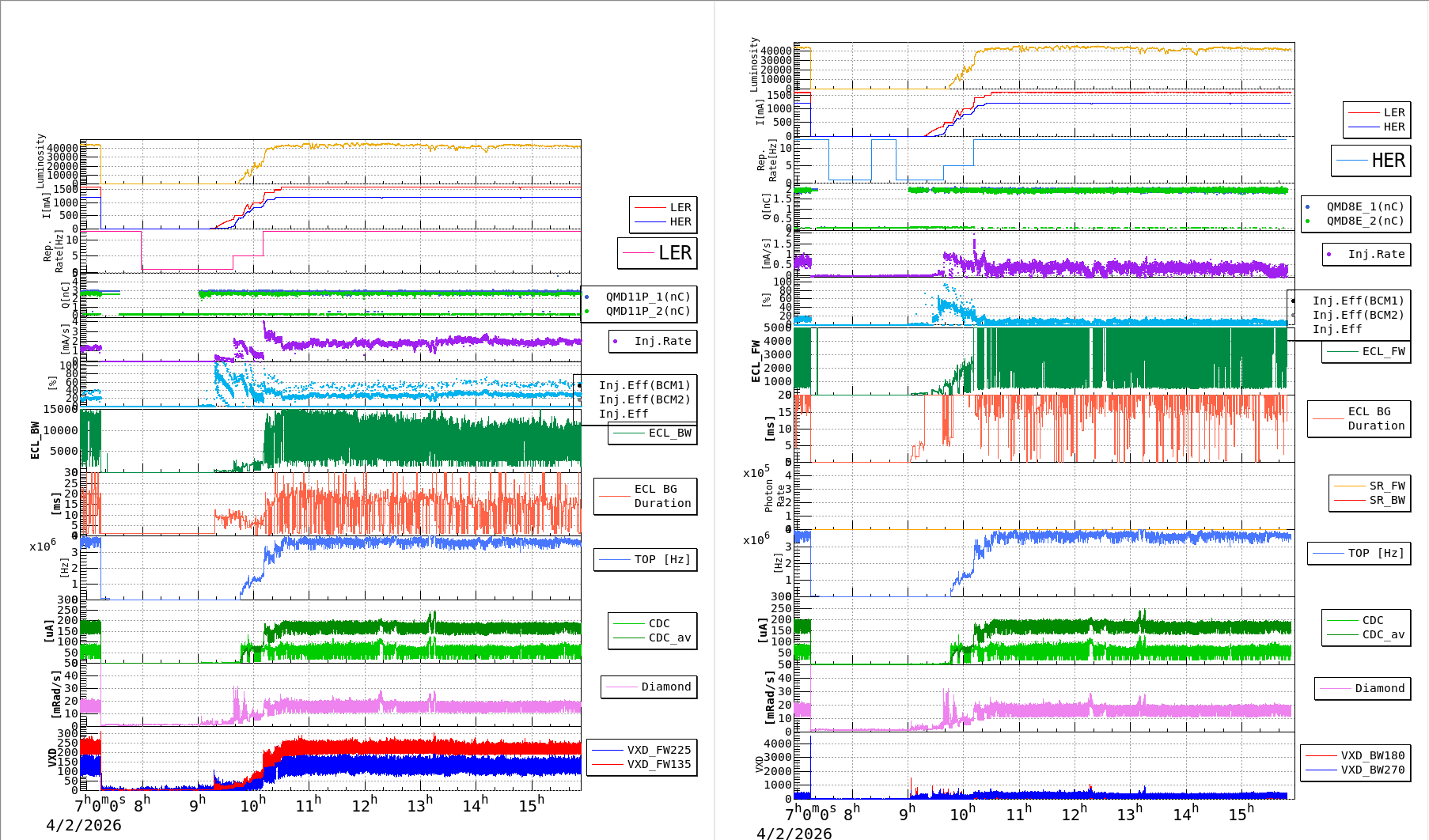Select the QMD8E_2(nC) legend label
The width and height of the screenshot is (1429, 840).
1365,221
